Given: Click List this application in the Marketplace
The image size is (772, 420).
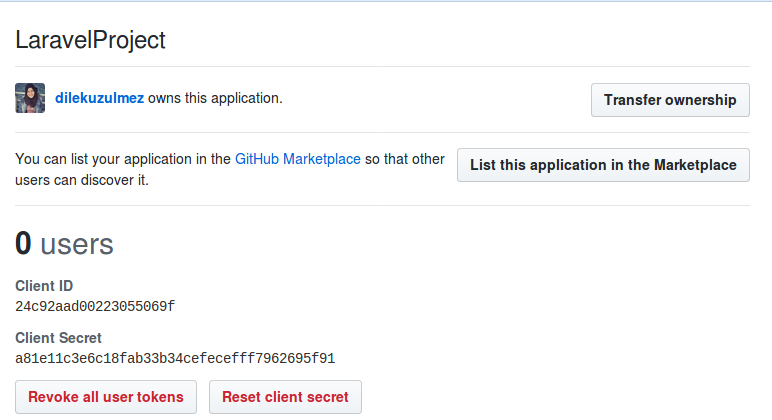Looking at the screenshot, I should coord(603,165).
